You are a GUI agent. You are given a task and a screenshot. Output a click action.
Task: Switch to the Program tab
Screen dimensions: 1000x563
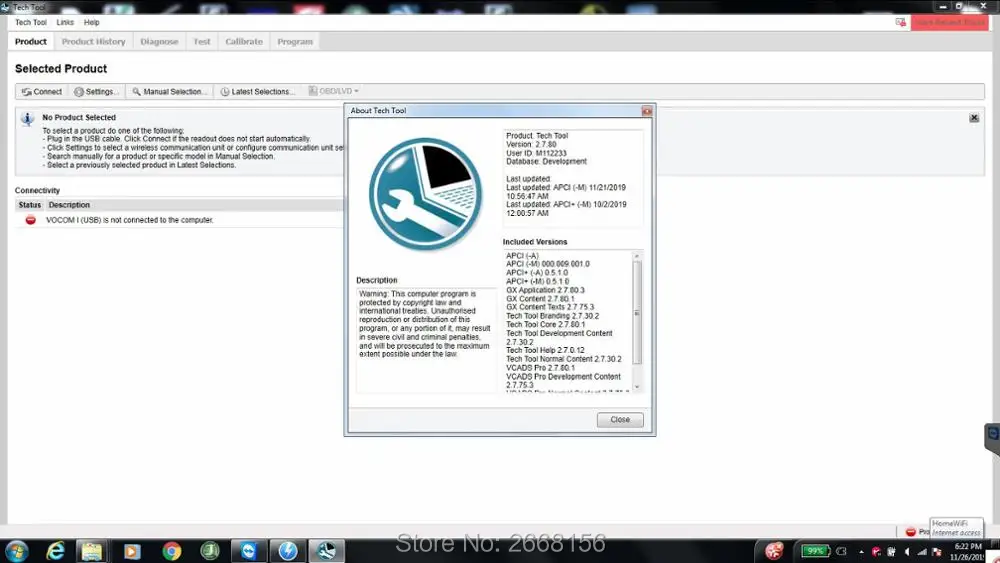295,41
